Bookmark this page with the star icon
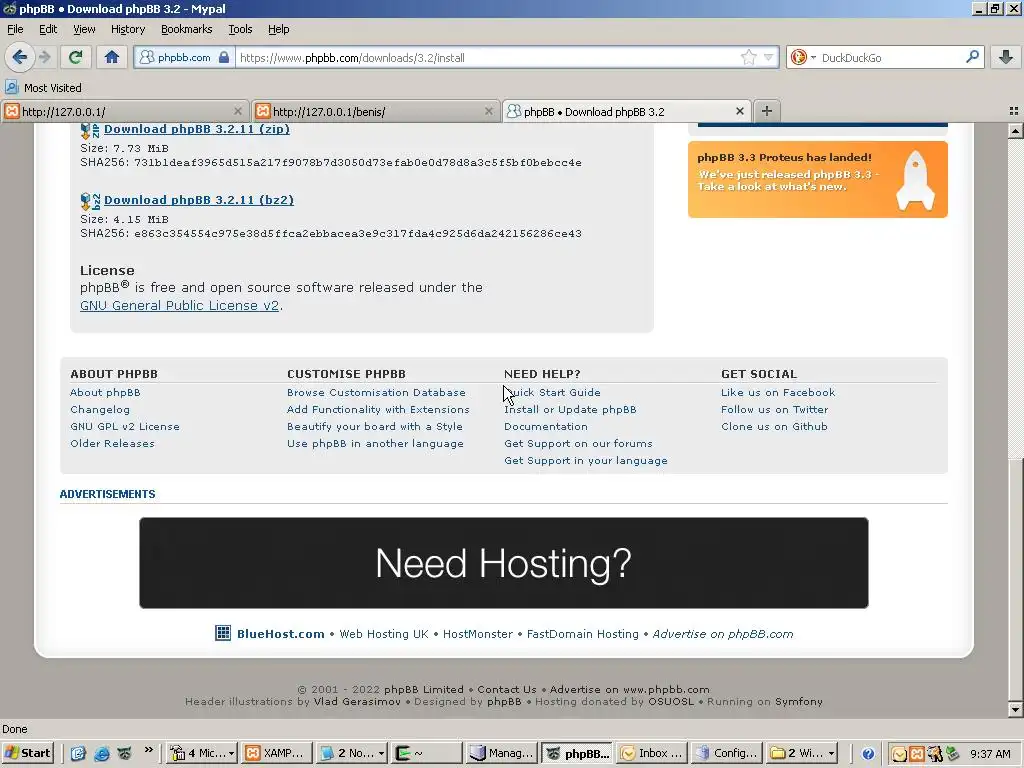The image size is (1024, 768). click(x=748, y=57)
